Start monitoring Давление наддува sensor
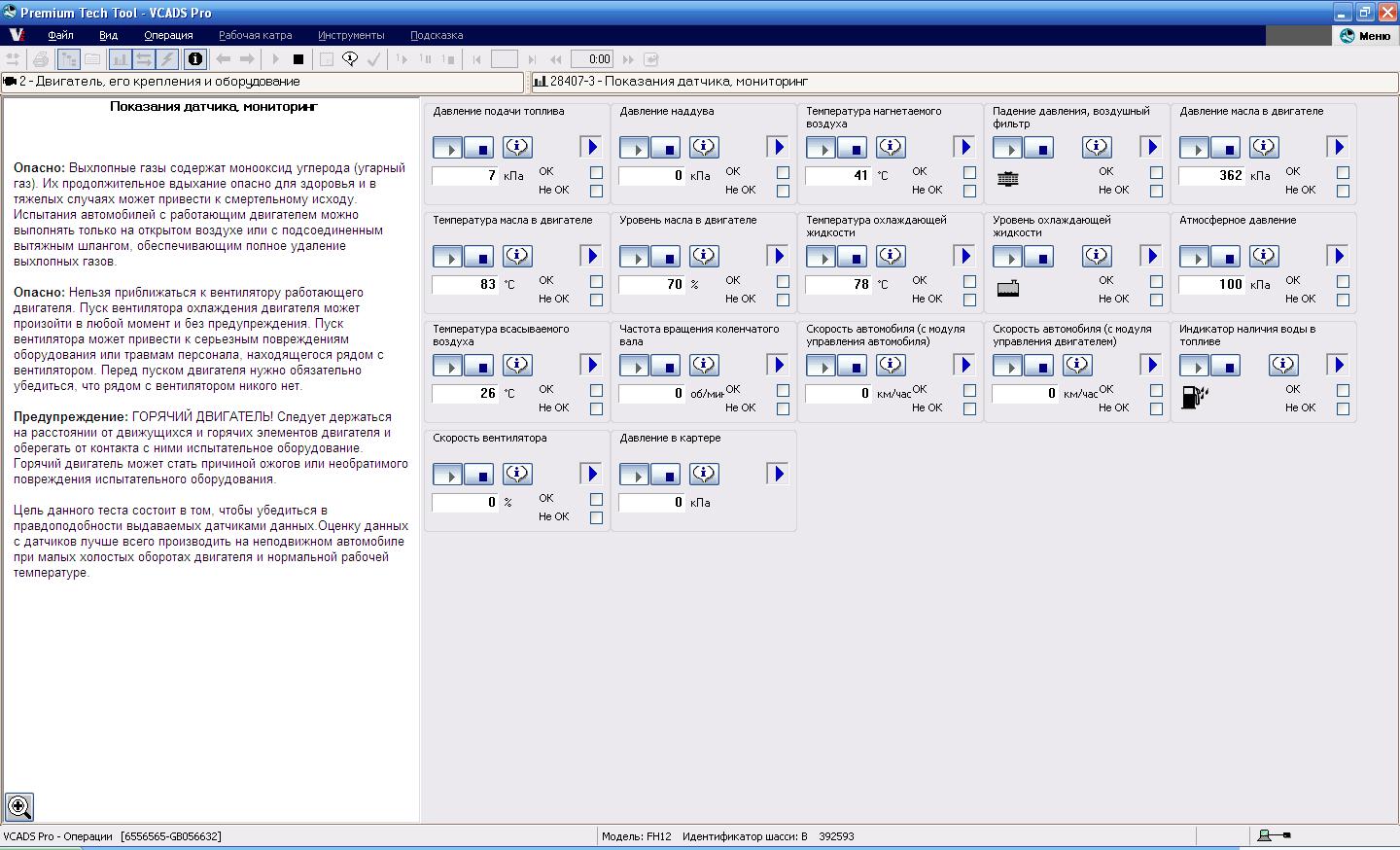Image resolution: width=1400 pixels, height=850 pixels. click(634, 147)
